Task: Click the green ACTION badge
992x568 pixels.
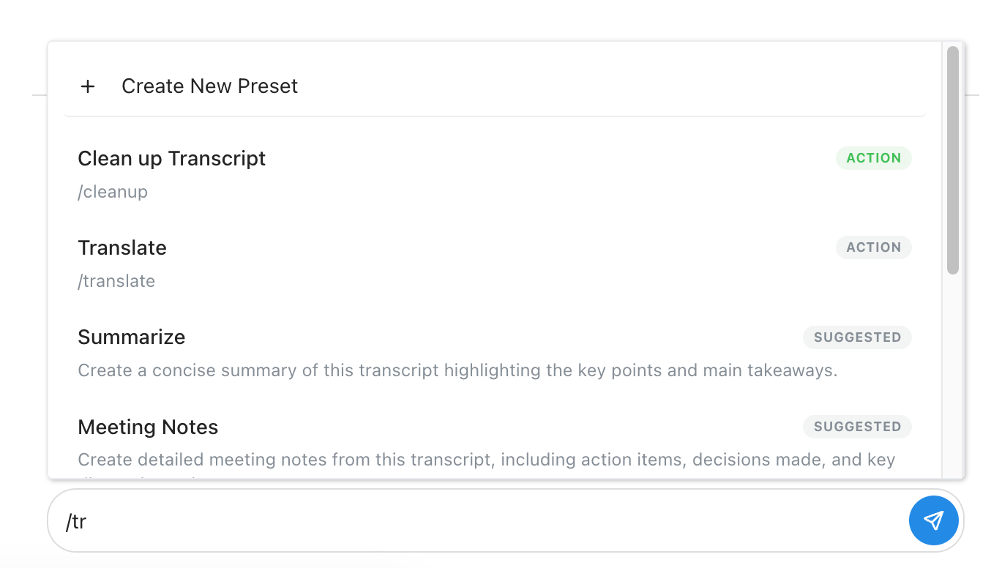Action: click(x=873, y=158)
